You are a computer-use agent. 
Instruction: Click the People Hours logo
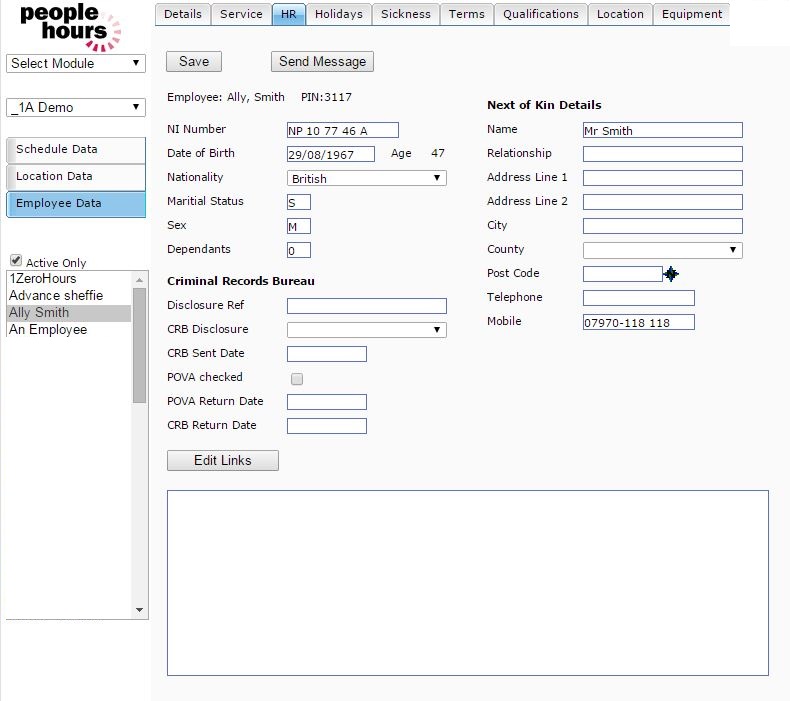[x=69, y=26]
